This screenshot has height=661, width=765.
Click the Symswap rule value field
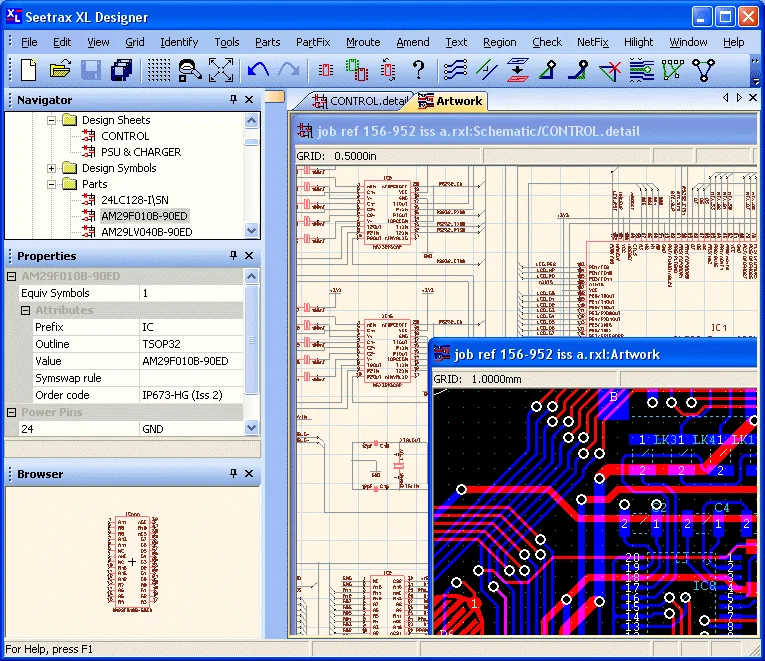[191, 378]
